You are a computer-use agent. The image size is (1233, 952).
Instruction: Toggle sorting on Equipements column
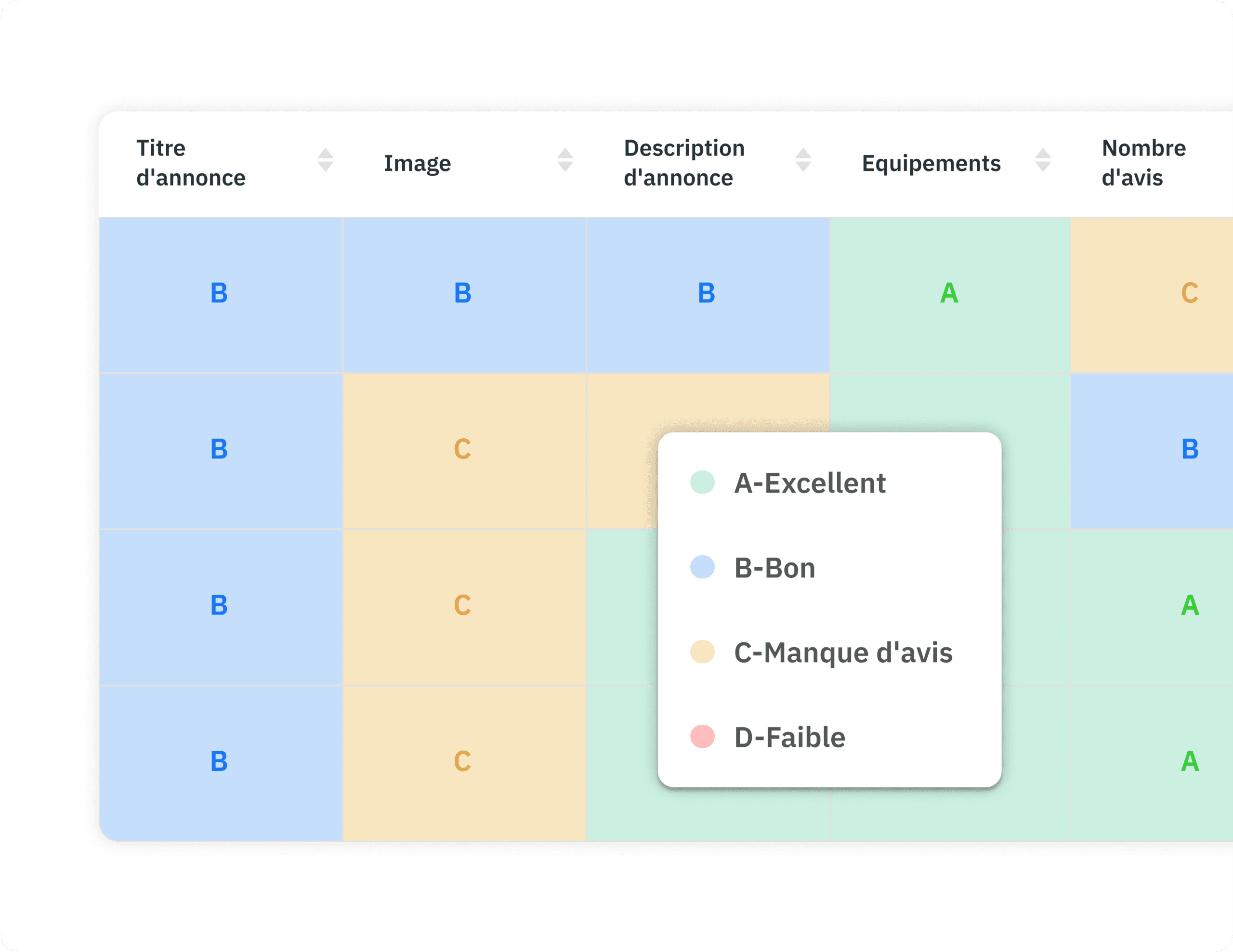(x=1043, y=160)
